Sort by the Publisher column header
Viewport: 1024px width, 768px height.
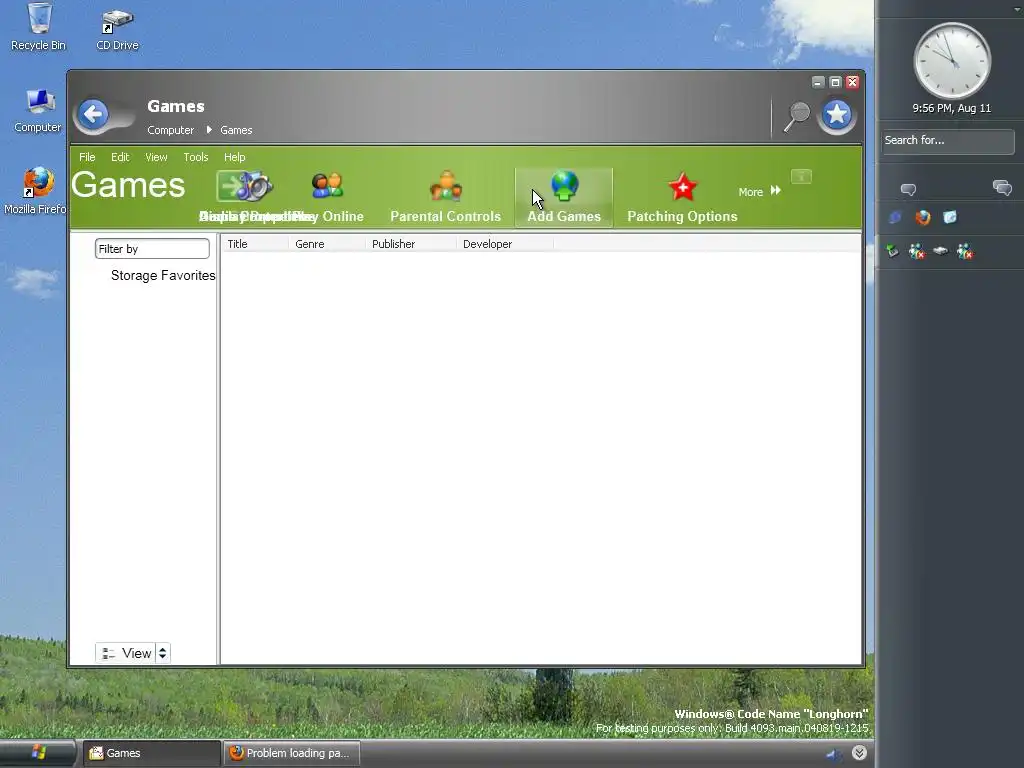coord(411,244)
